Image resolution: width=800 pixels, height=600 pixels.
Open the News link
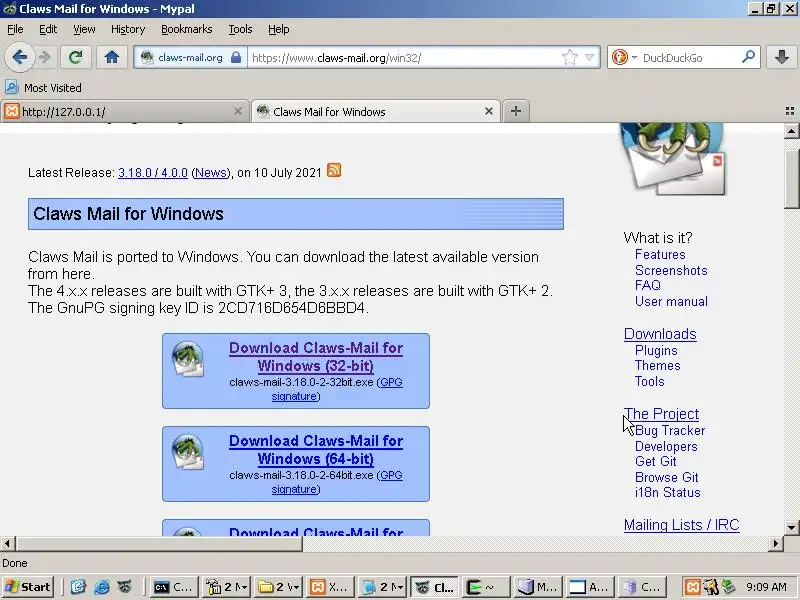point(211,173)
